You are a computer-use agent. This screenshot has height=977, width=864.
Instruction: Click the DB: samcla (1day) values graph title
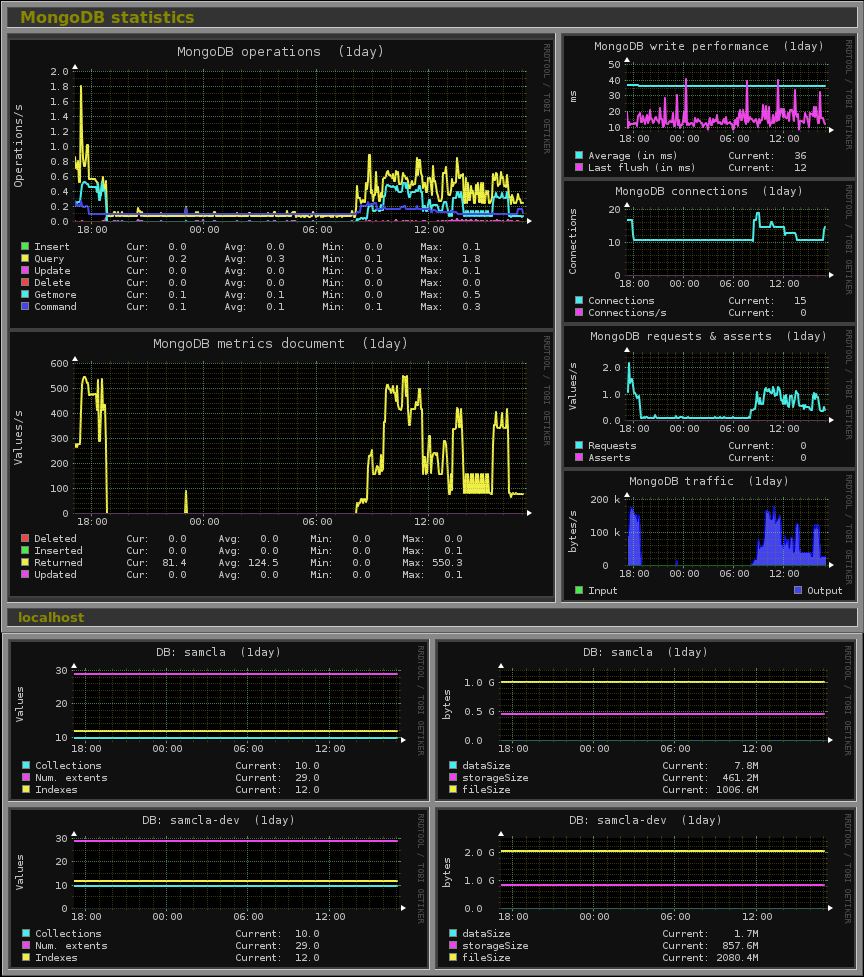coord(218,652)
